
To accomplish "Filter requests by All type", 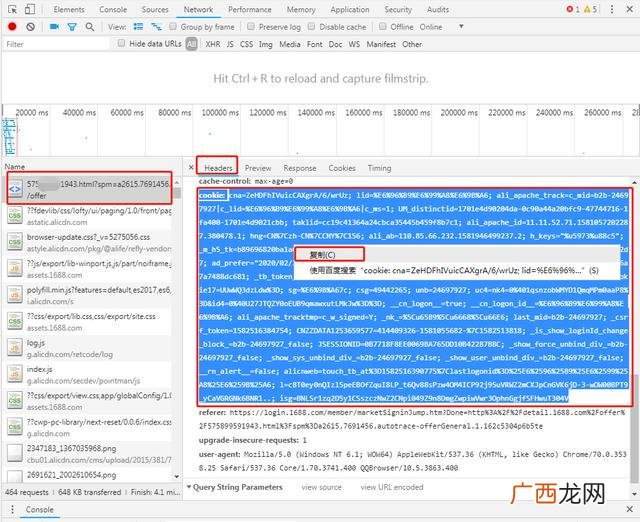I will (191, 44).
